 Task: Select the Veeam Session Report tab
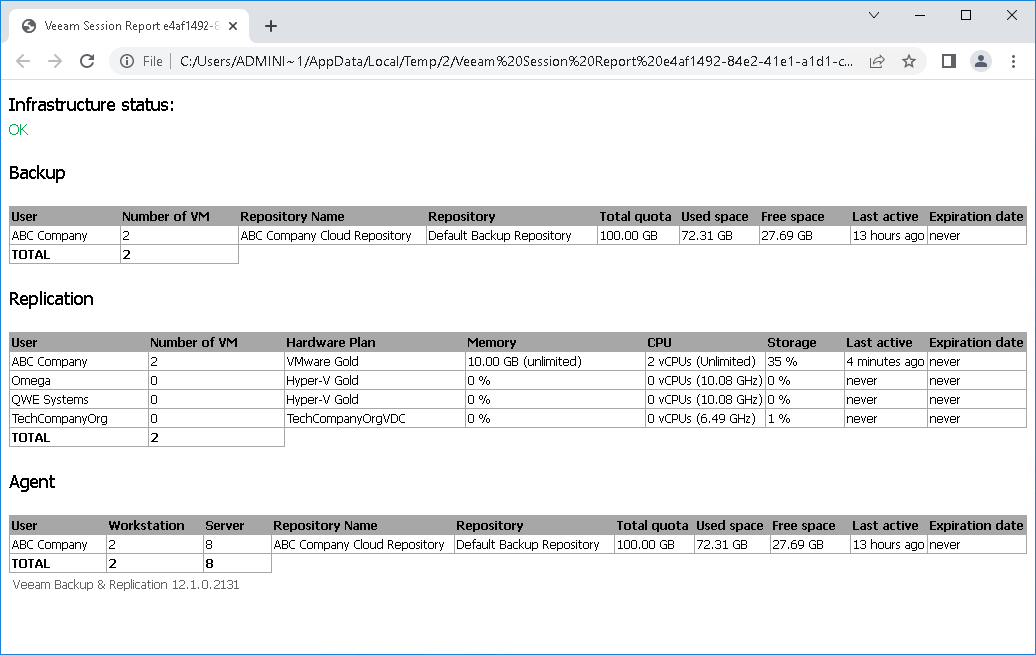pos(130,26)
